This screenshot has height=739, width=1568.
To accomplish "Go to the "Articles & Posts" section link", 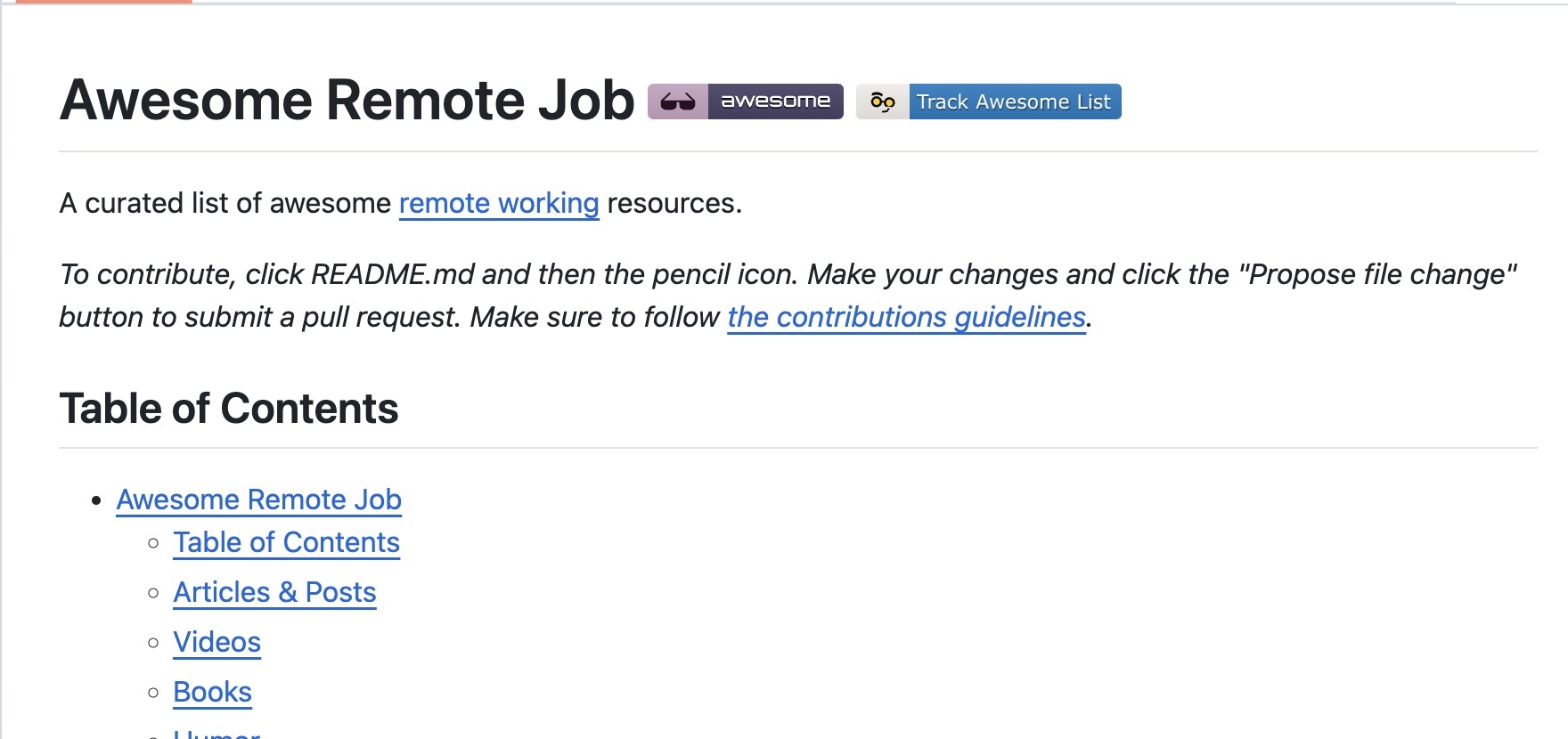I will (x=275, y=592).
